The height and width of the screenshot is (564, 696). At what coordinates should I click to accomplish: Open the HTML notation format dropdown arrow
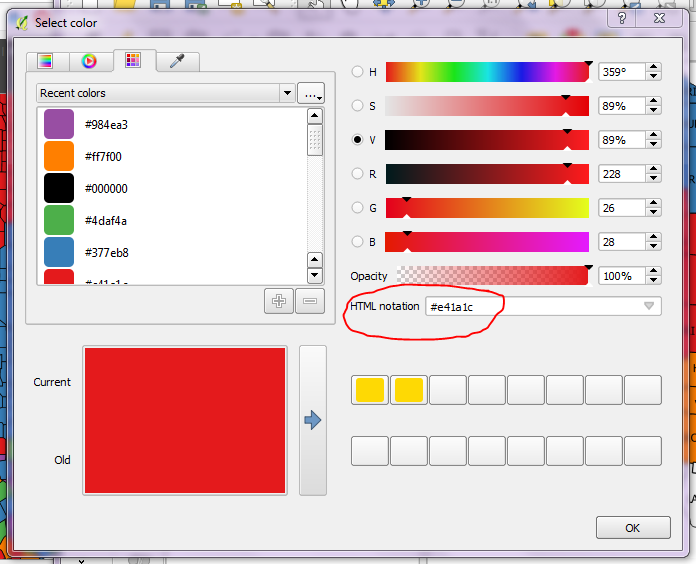click(x=649, y=306)
